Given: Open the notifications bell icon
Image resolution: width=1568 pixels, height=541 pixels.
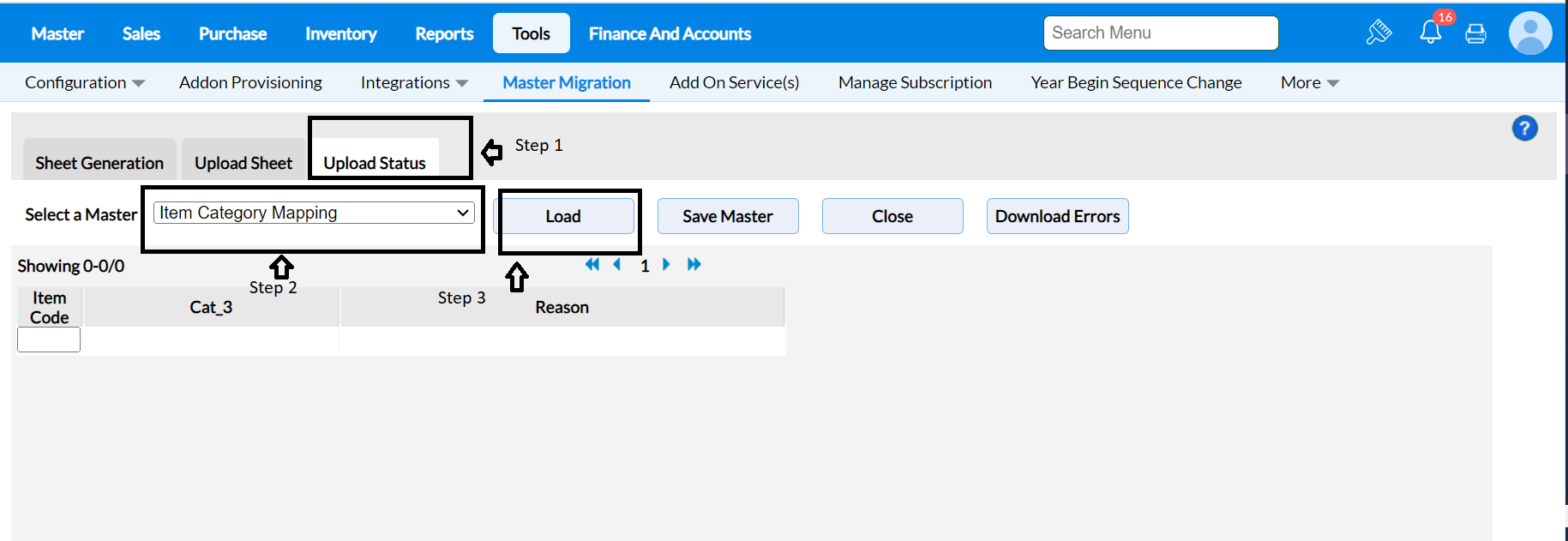Looking at the screenshot, I should tap(1430, 33).
